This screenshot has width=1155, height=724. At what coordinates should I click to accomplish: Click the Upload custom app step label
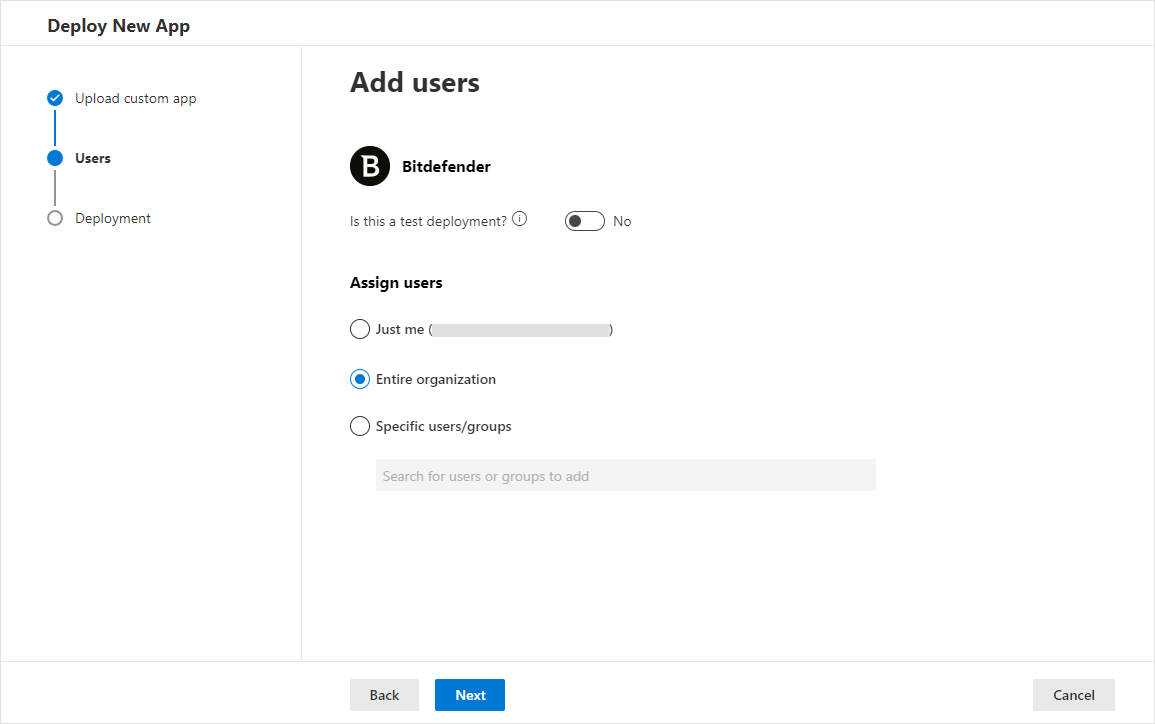point(135,98)
